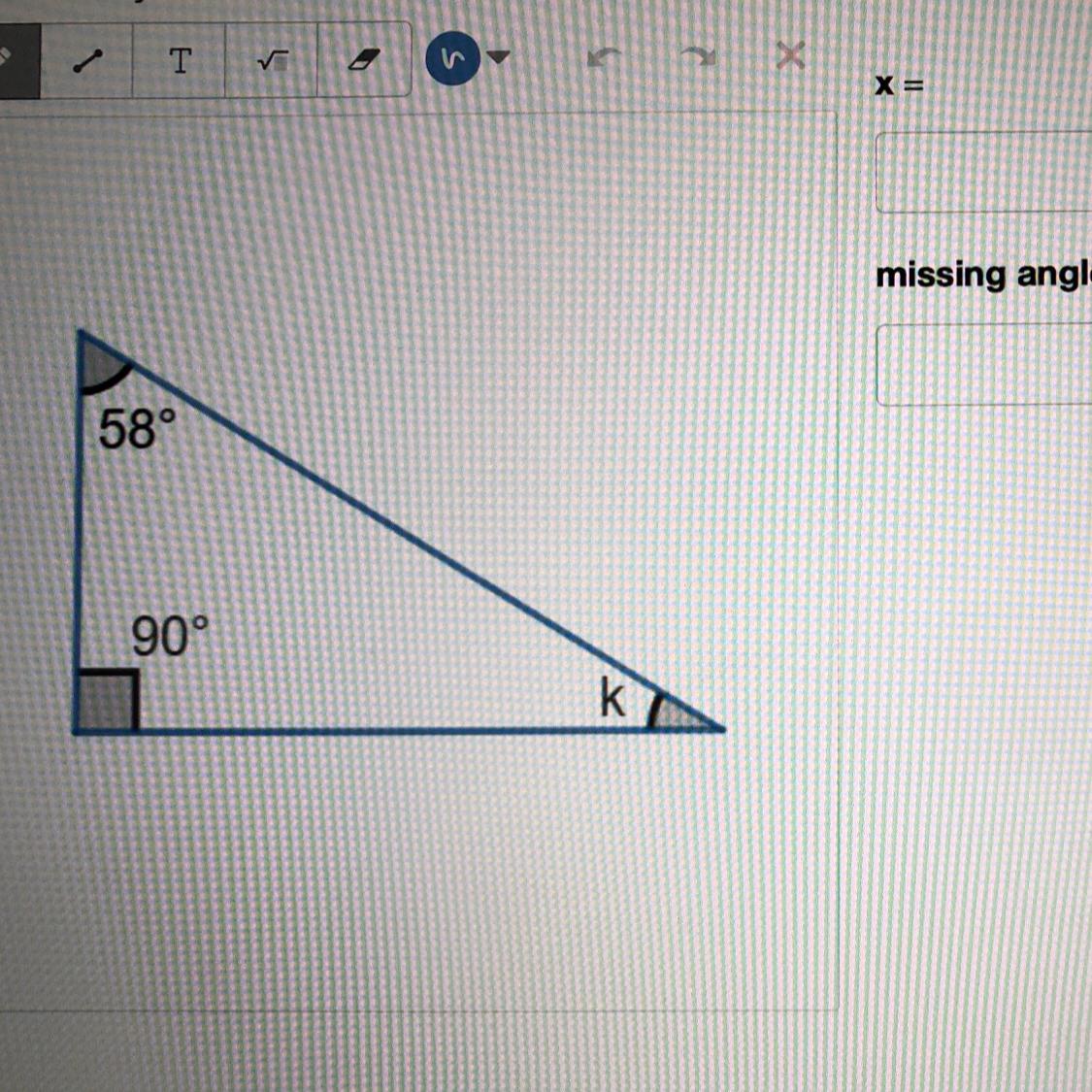
Task: Select the line segment tool
Action: [x=87, y=61]
